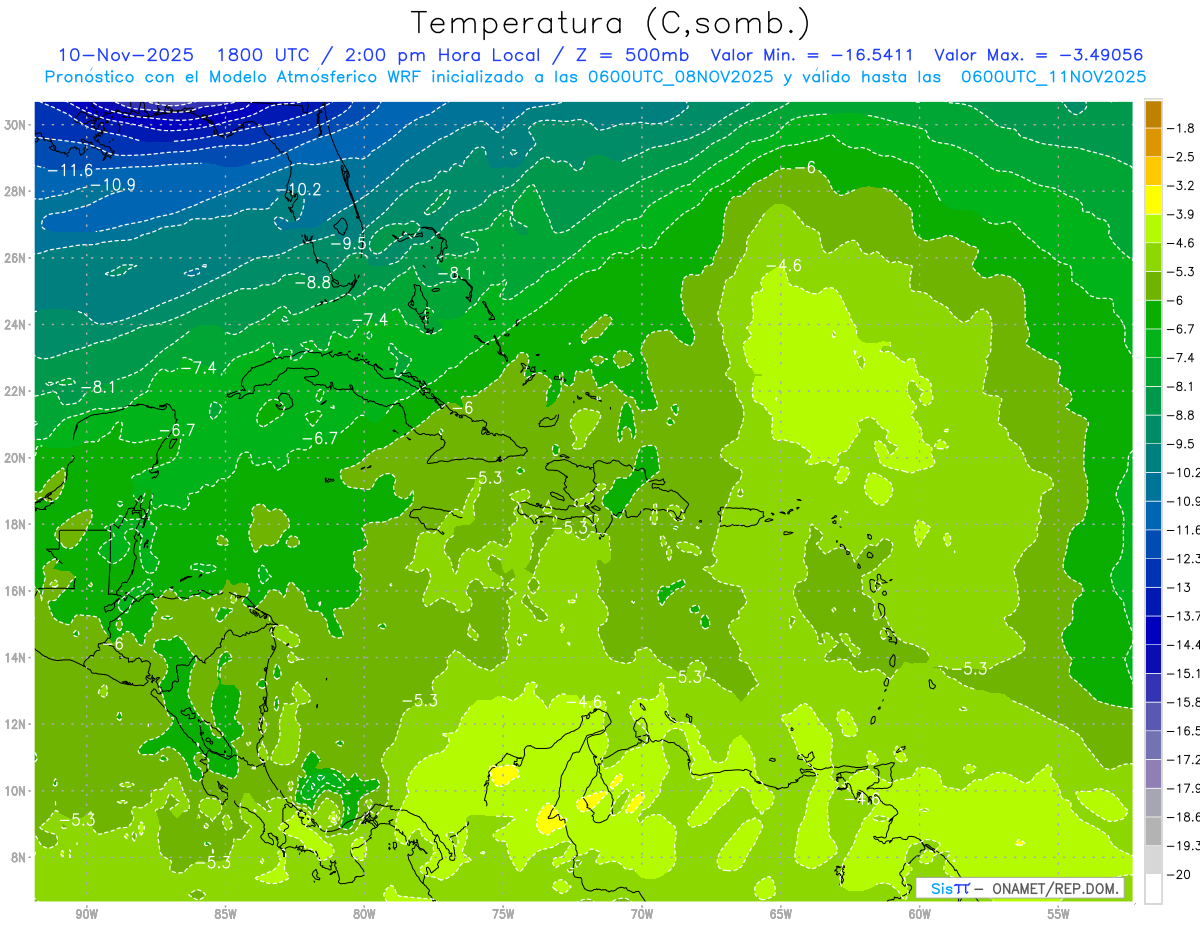Click the "70W" longitude axis label
This screenshot has width=1200, height=927.
(642, 915)
